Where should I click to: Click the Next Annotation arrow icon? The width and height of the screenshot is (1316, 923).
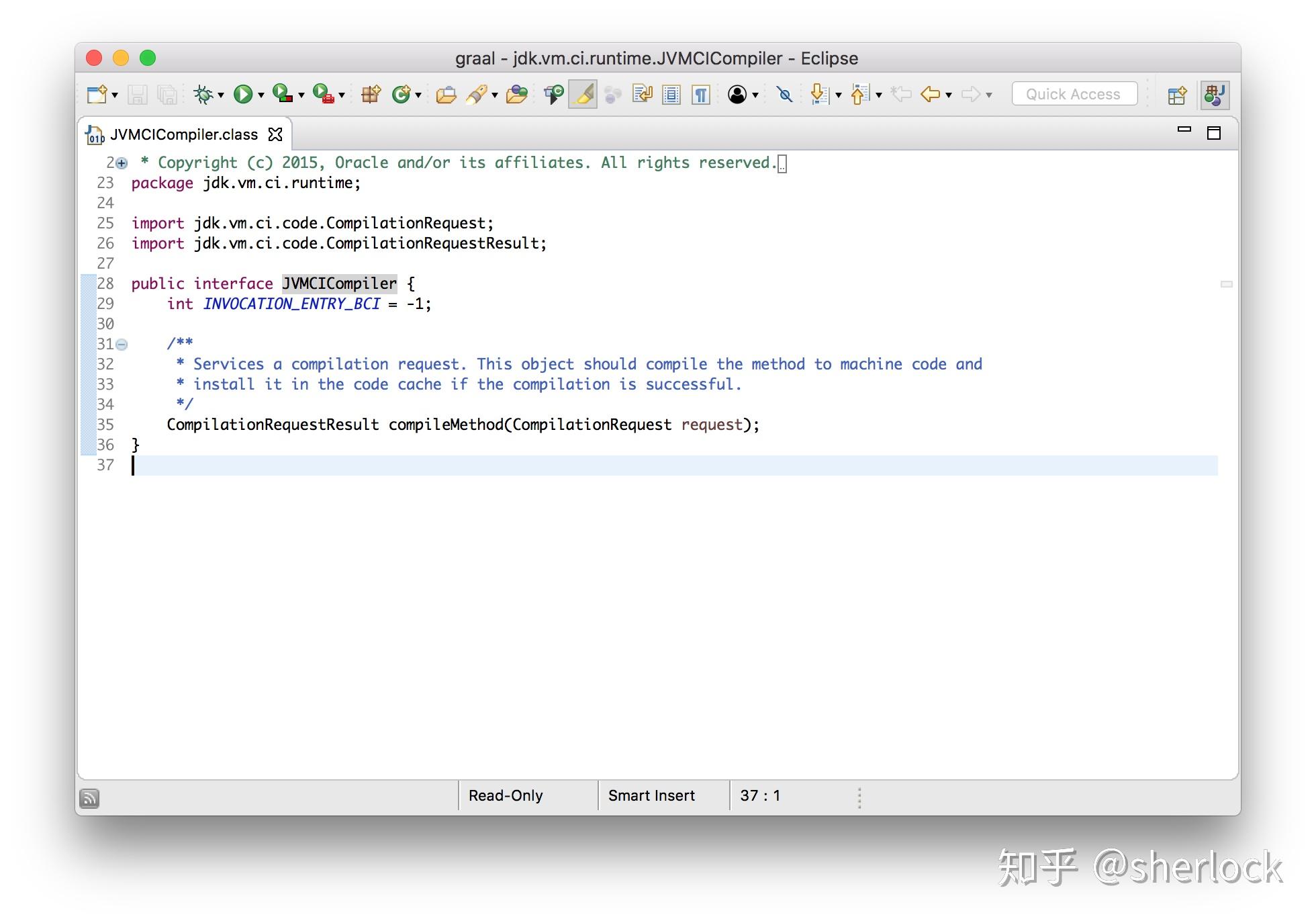pyautogui.click(x=819, y=94)
